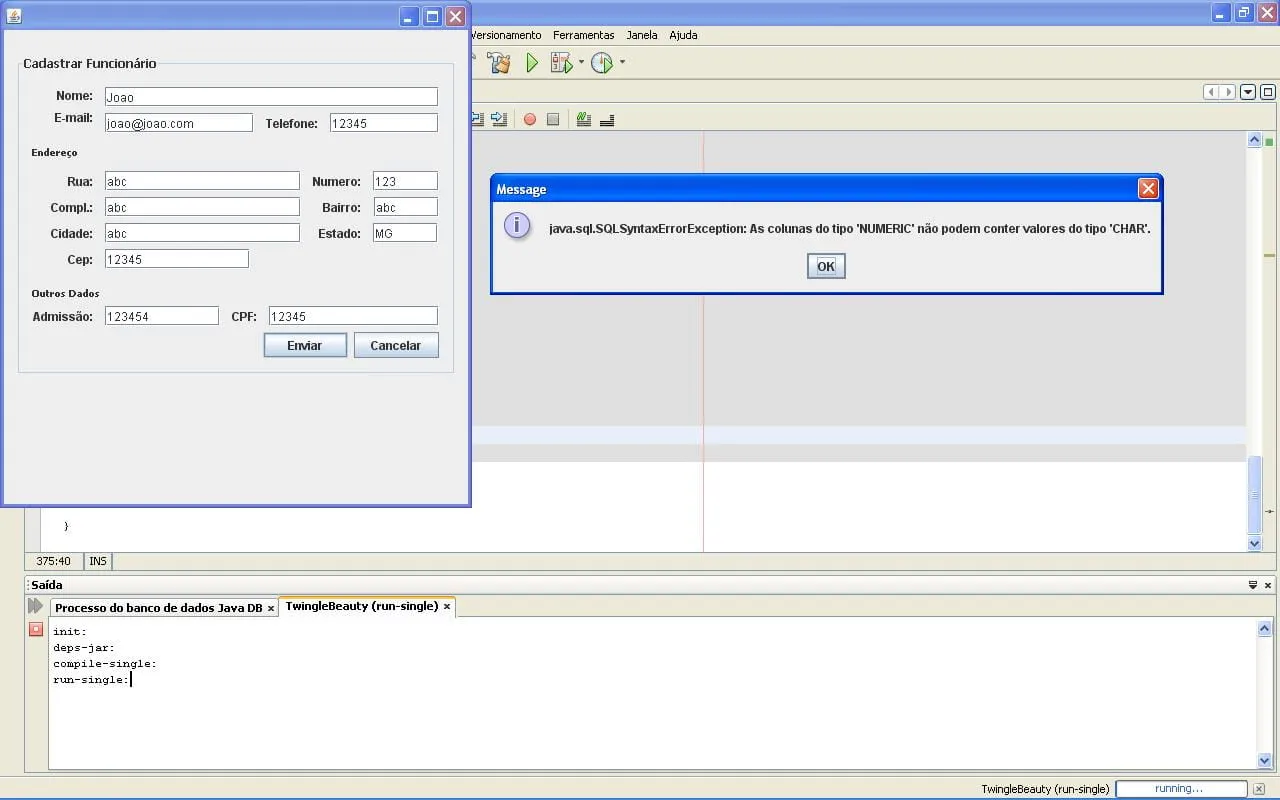Restore down the NetBeans IDE main window
Image resolution: width=1280 pixels, height=800 pixels.
point(1244,13)
